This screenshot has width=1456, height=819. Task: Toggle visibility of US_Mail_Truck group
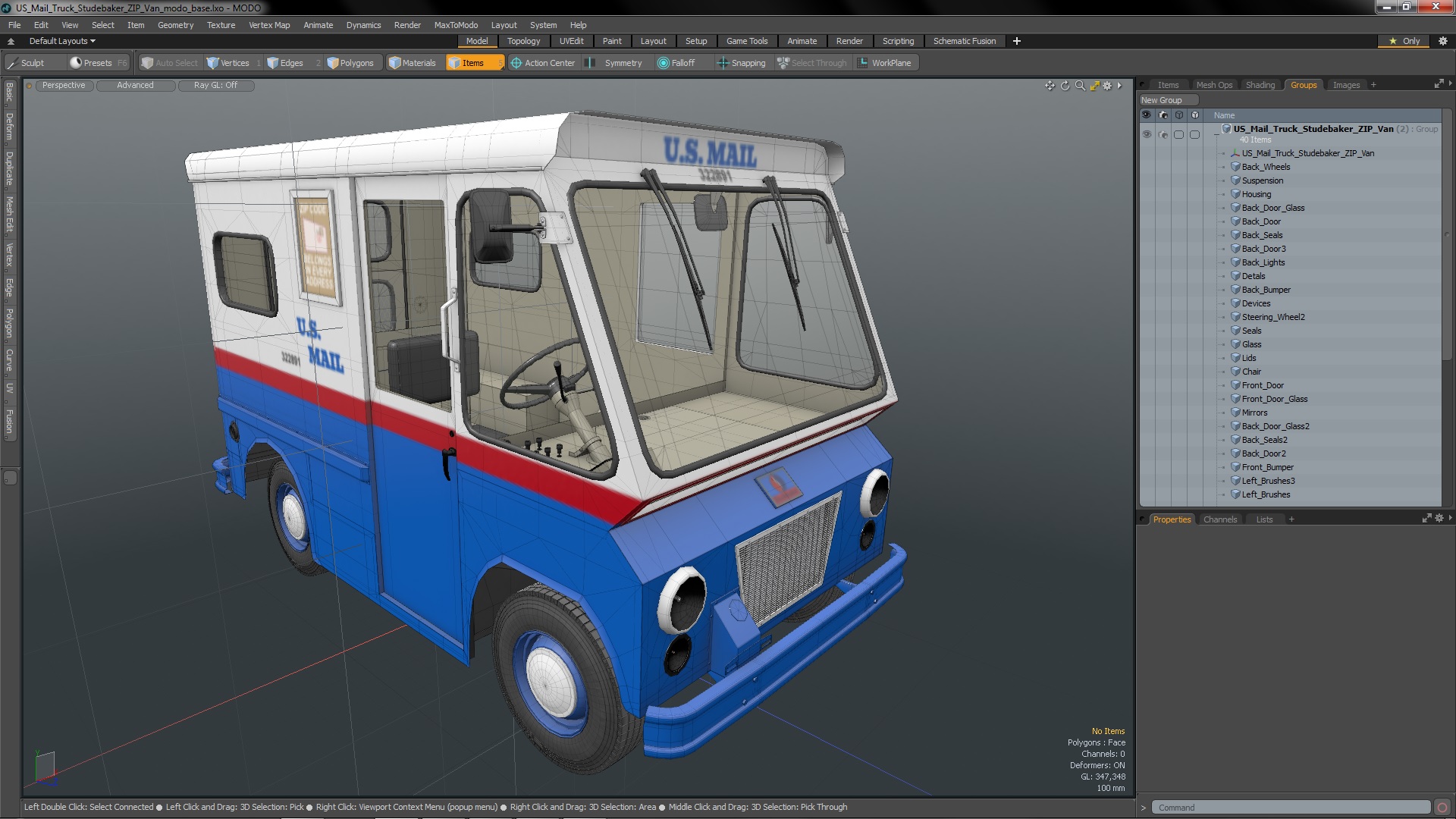(x=1147, y=134)
